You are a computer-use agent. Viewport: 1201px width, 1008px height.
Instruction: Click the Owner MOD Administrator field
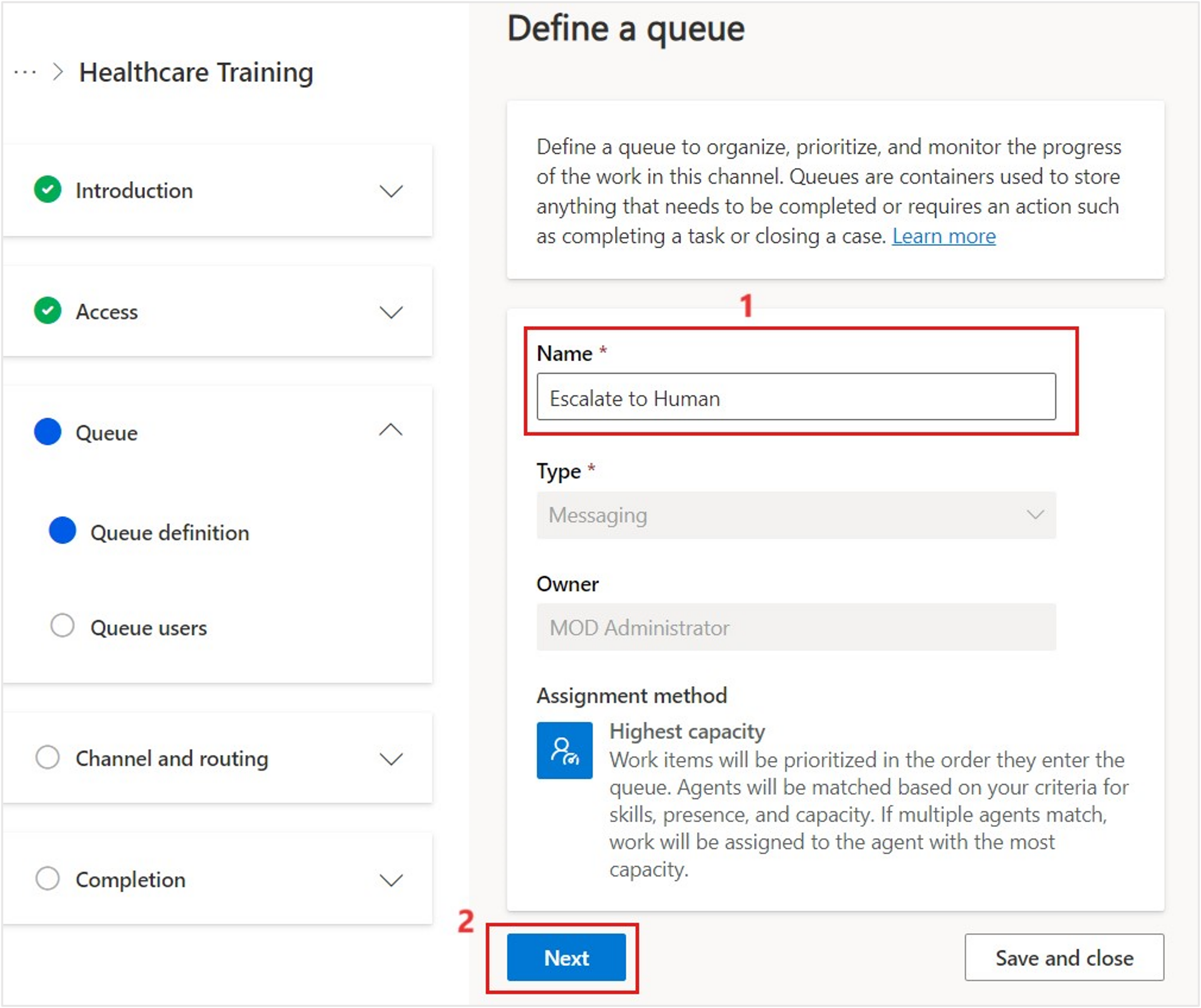(796, 627)
